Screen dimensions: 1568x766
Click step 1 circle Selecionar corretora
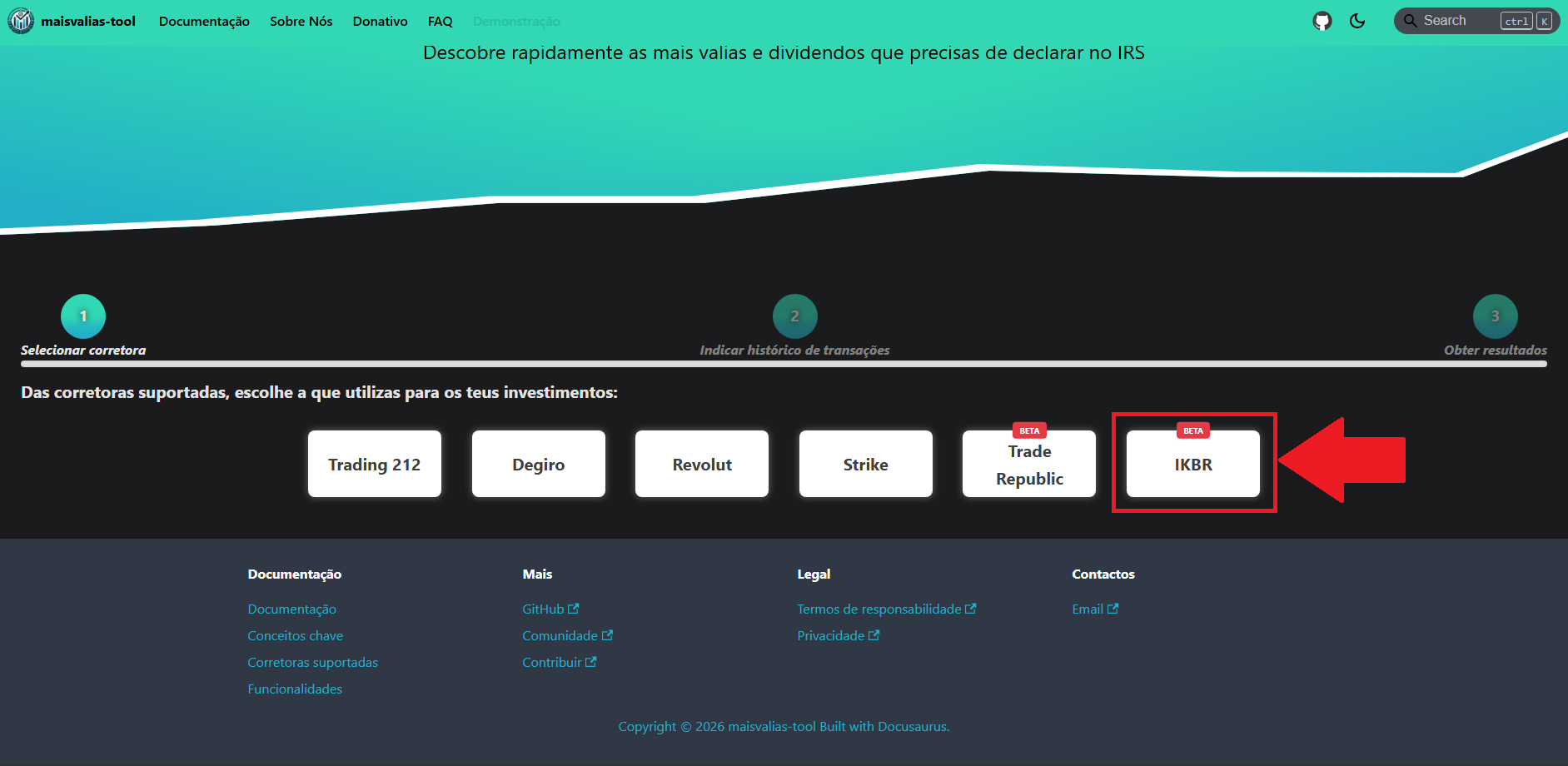[x=83, y=316]
